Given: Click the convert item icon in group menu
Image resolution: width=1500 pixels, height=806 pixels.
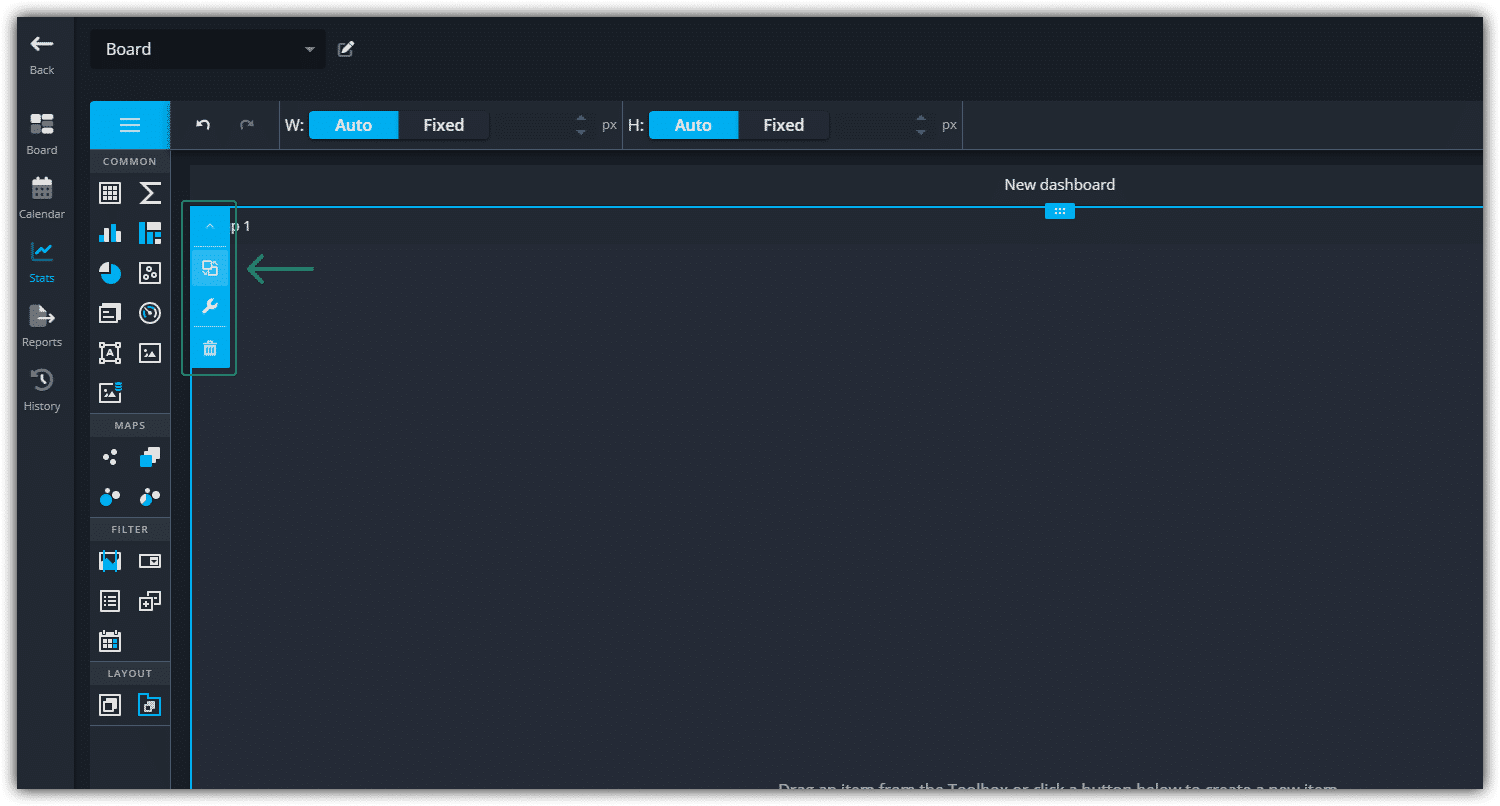Looking at the screenshot, I should point(210,268).
